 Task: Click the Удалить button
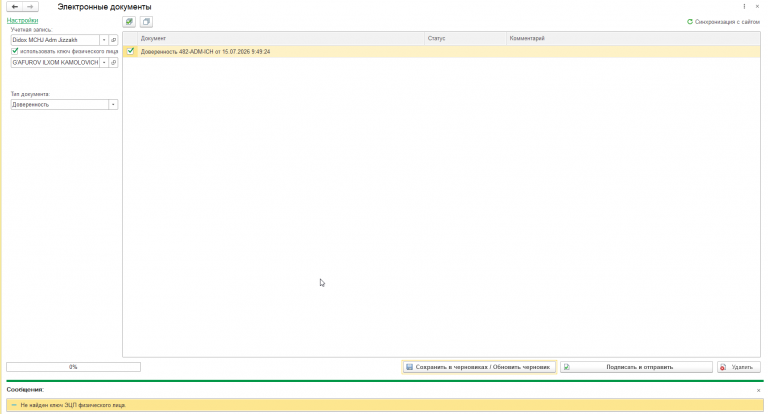(739, 367)
